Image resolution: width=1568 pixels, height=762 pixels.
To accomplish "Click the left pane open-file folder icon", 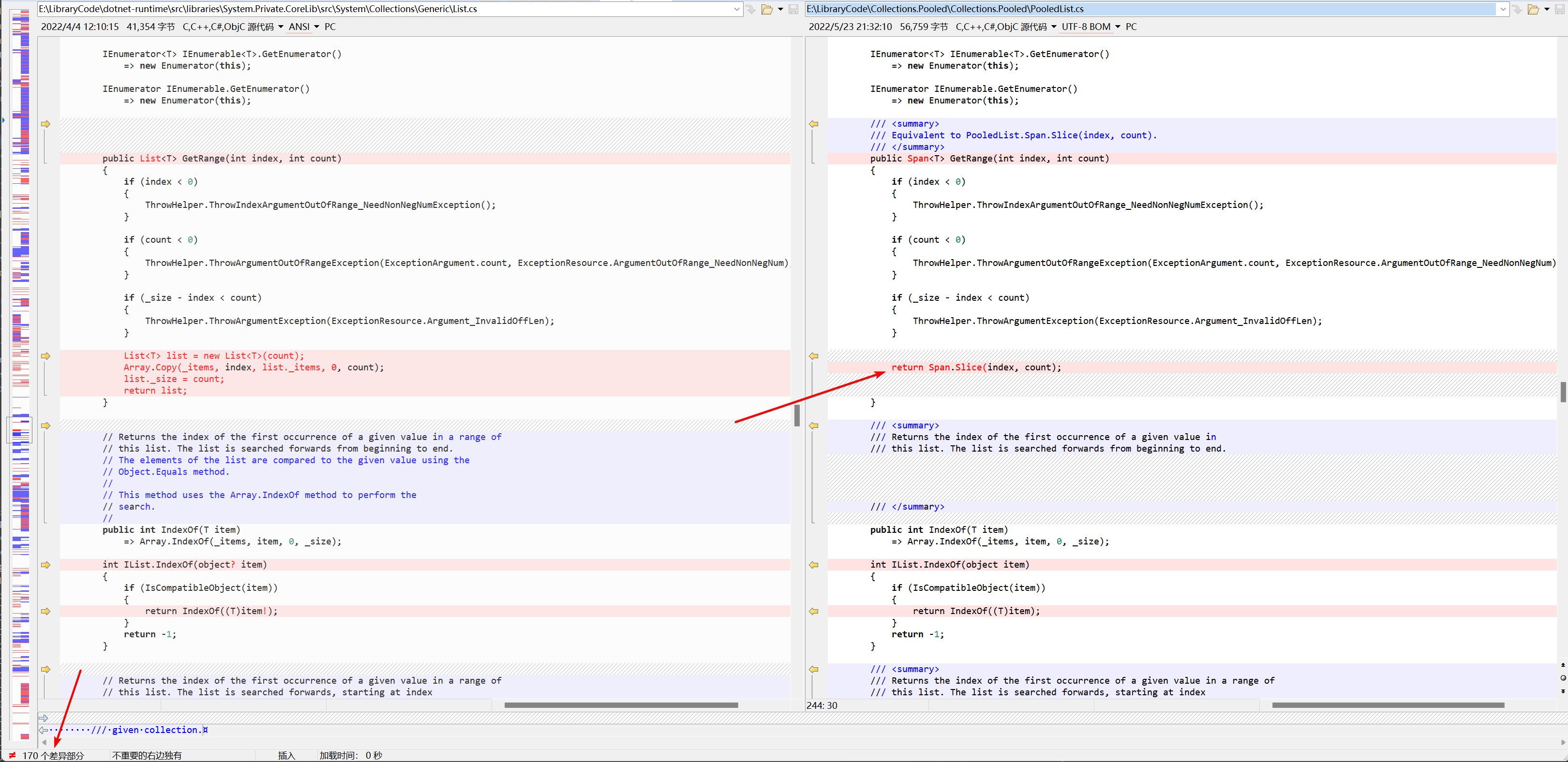I will [767, 9].
